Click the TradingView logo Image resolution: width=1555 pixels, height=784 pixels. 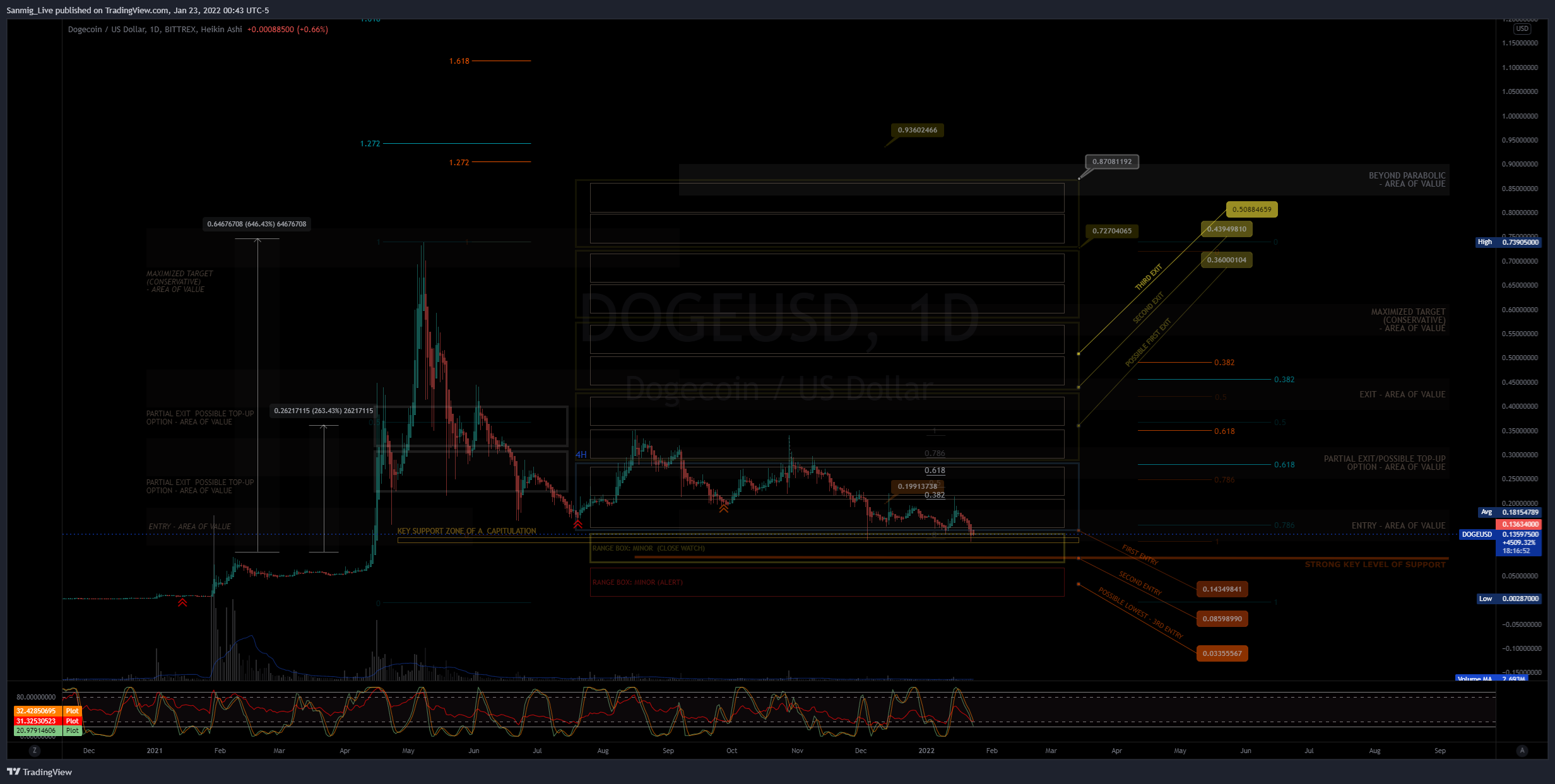39,772
